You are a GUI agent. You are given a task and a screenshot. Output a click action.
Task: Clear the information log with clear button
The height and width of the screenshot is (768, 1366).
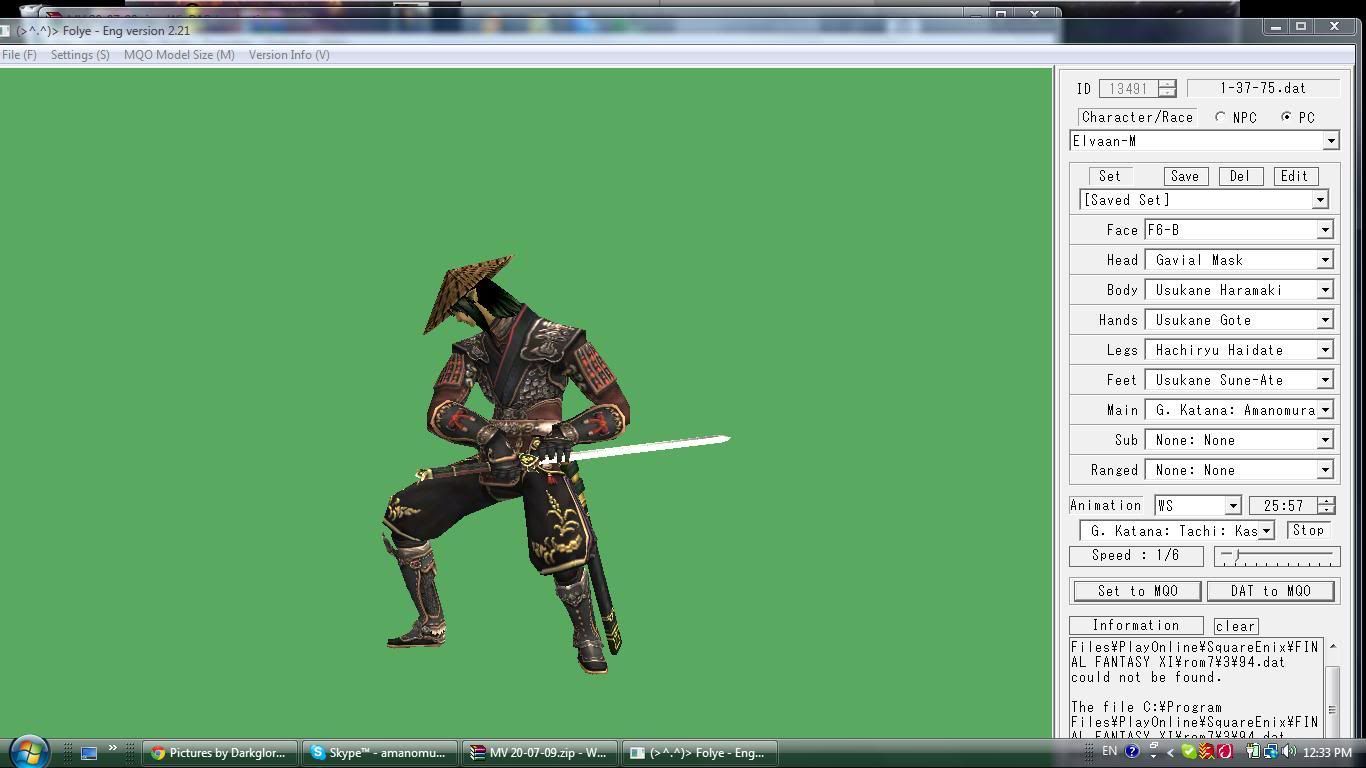pyautogui.click(x=1235, y=626)
